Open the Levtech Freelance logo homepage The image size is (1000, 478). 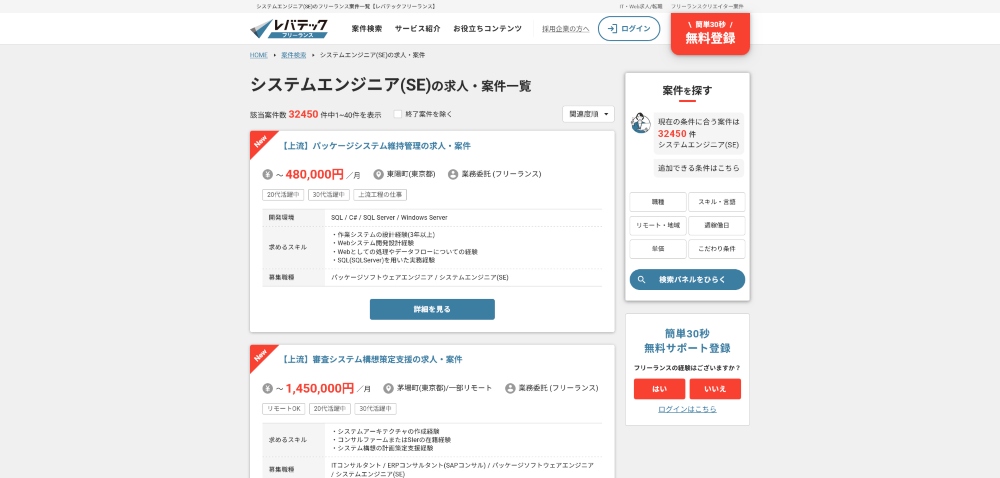click(289, 28)
